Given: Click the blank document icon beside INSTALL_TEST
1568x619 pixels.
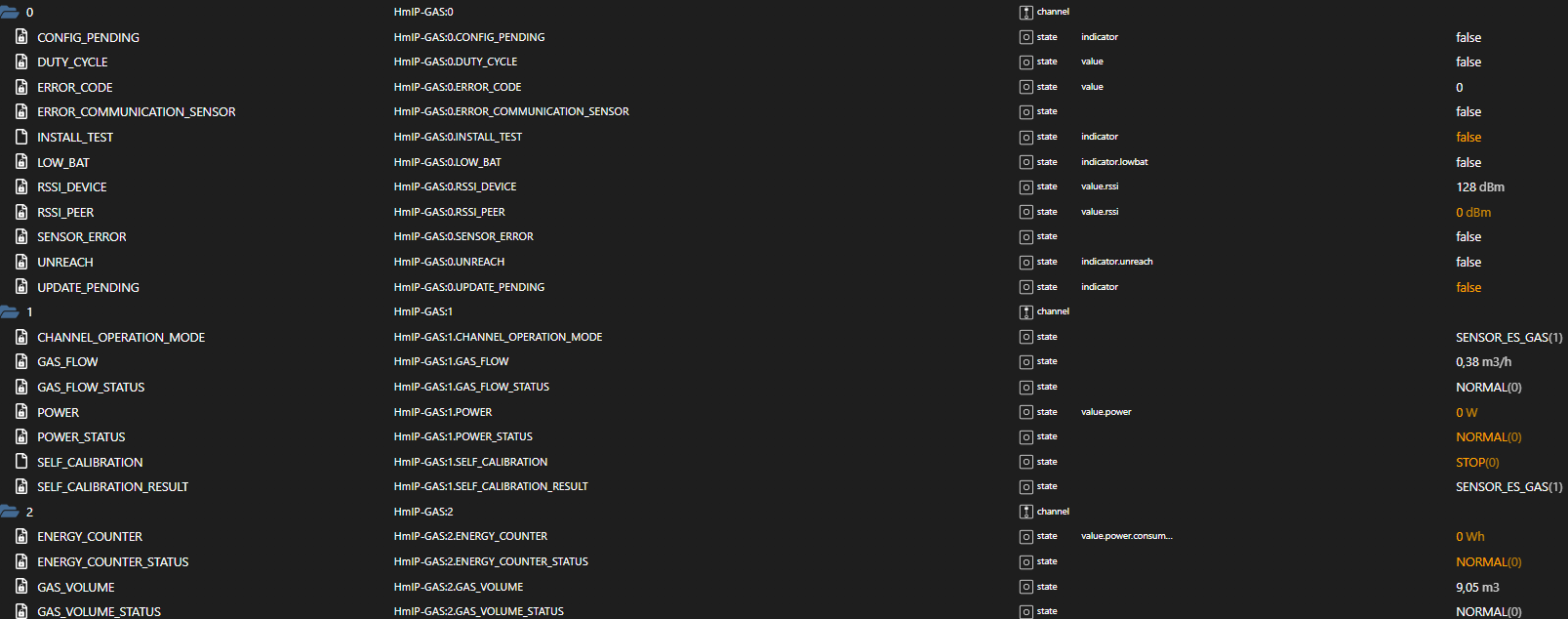Looking at the screenshot, I should (x=21, y=137).
